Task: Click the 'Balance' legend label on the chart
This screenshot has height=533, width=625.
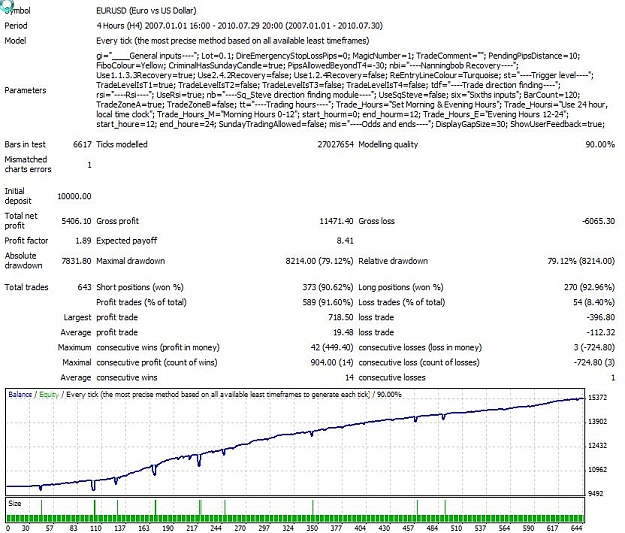Action: click(x=20, y=394)
